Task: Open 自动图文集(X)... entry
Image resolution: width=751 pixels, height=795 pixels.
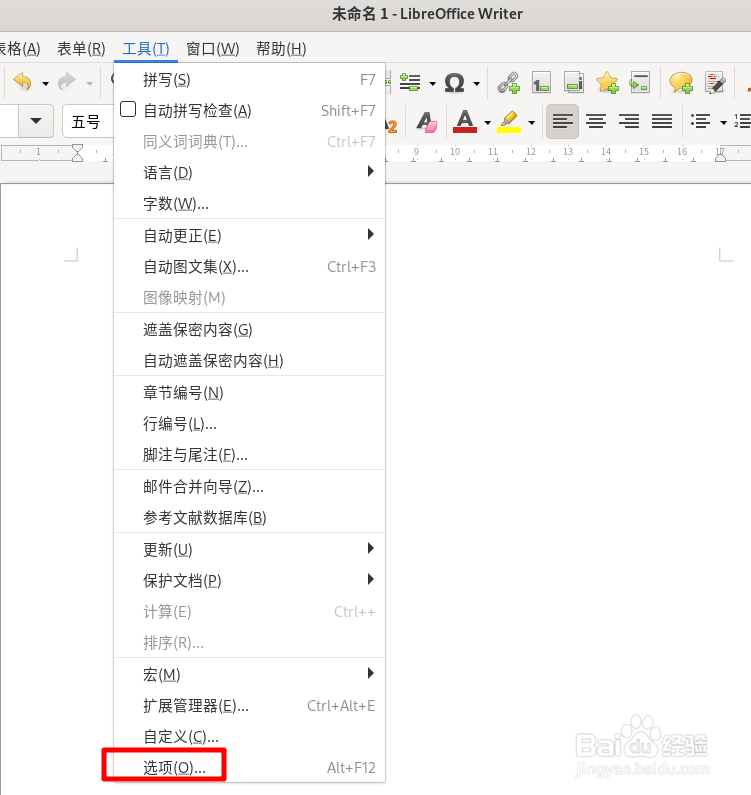Action: pyautogui.click(x=249, y=267)
